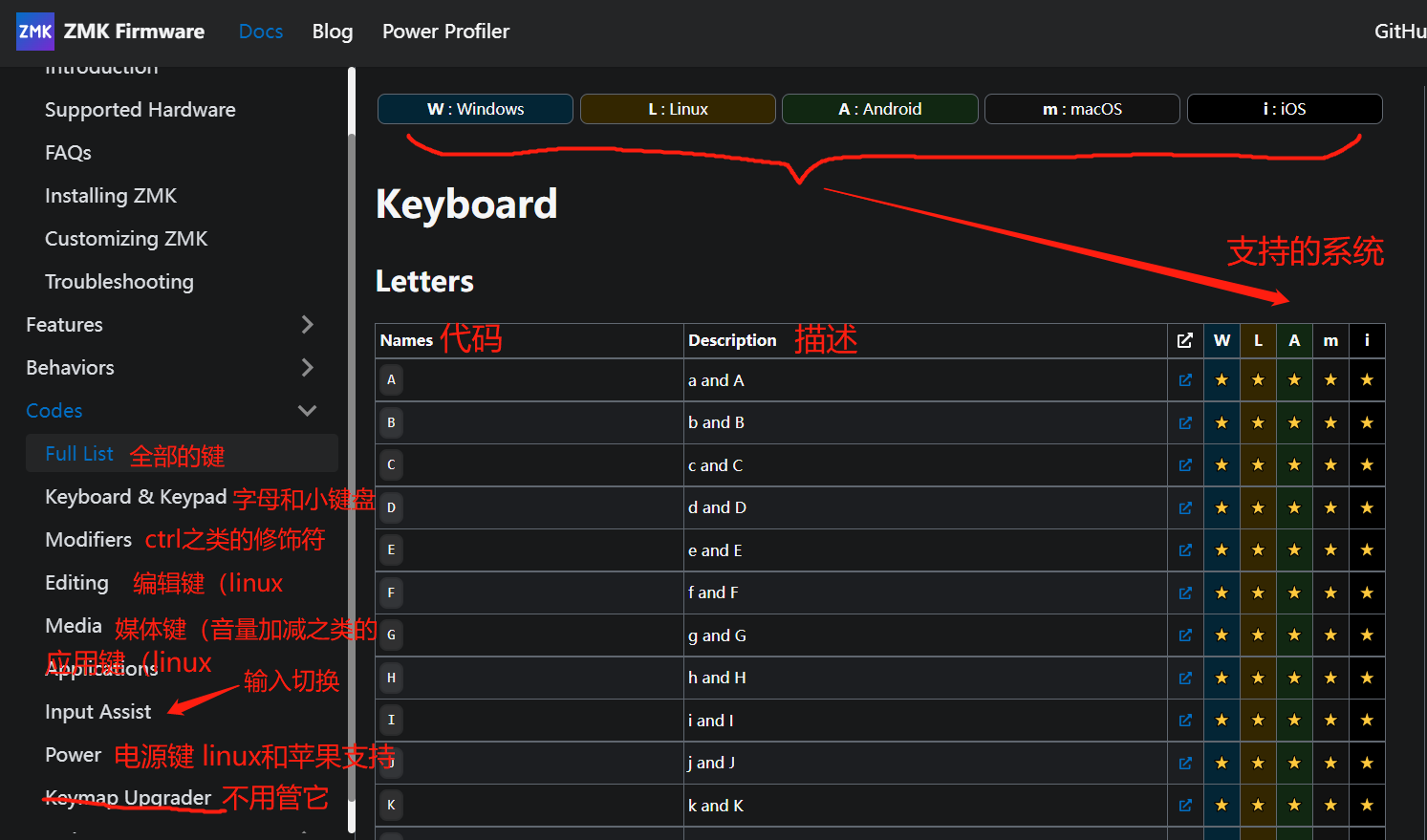
Task: Select W : Windows legend button
Action: click(x=475, y=109)
